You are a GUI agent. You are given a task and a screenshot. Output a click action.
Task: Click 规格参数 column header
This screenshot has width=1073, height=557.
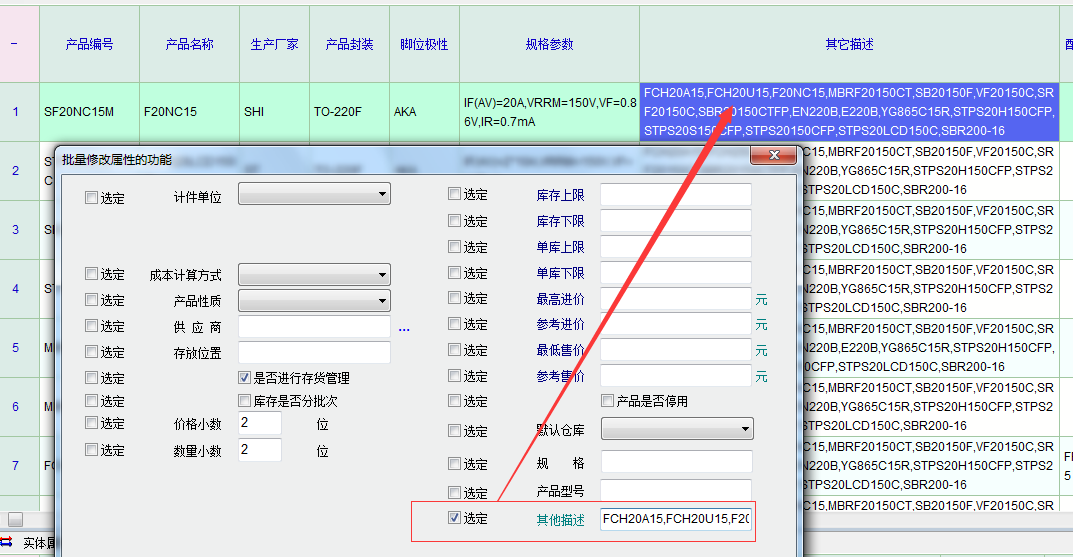click(549, 45)
